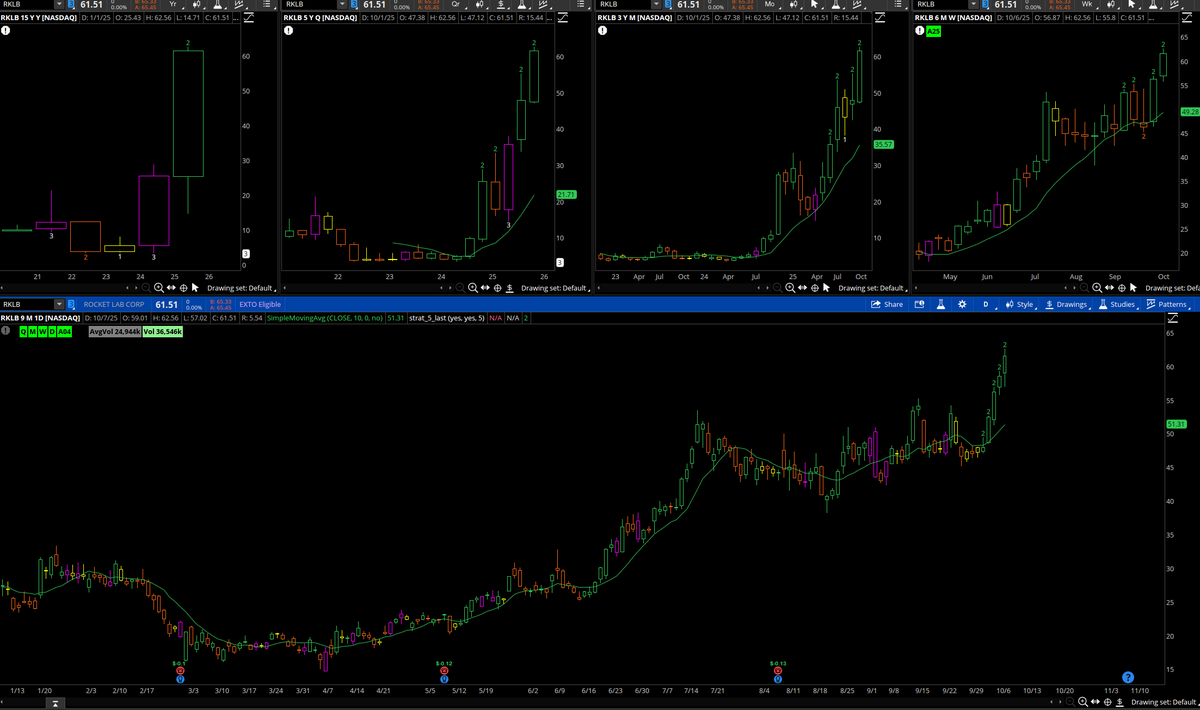Toggle the M timeframe label in bottom chart
This screenshot has height=710, width=1200.
coord(32,331)
